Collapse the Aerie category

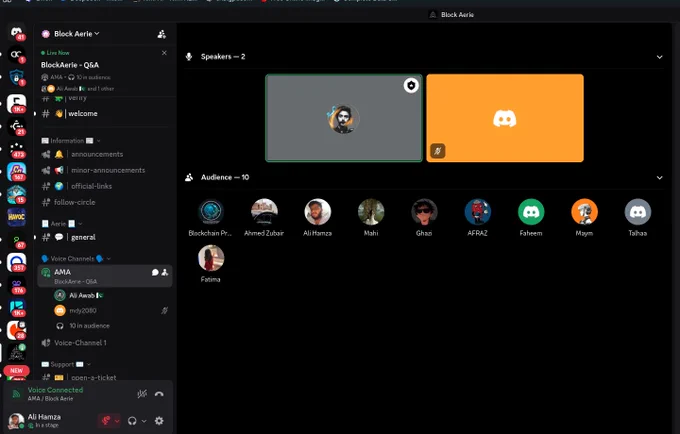(x=62, y=224)
